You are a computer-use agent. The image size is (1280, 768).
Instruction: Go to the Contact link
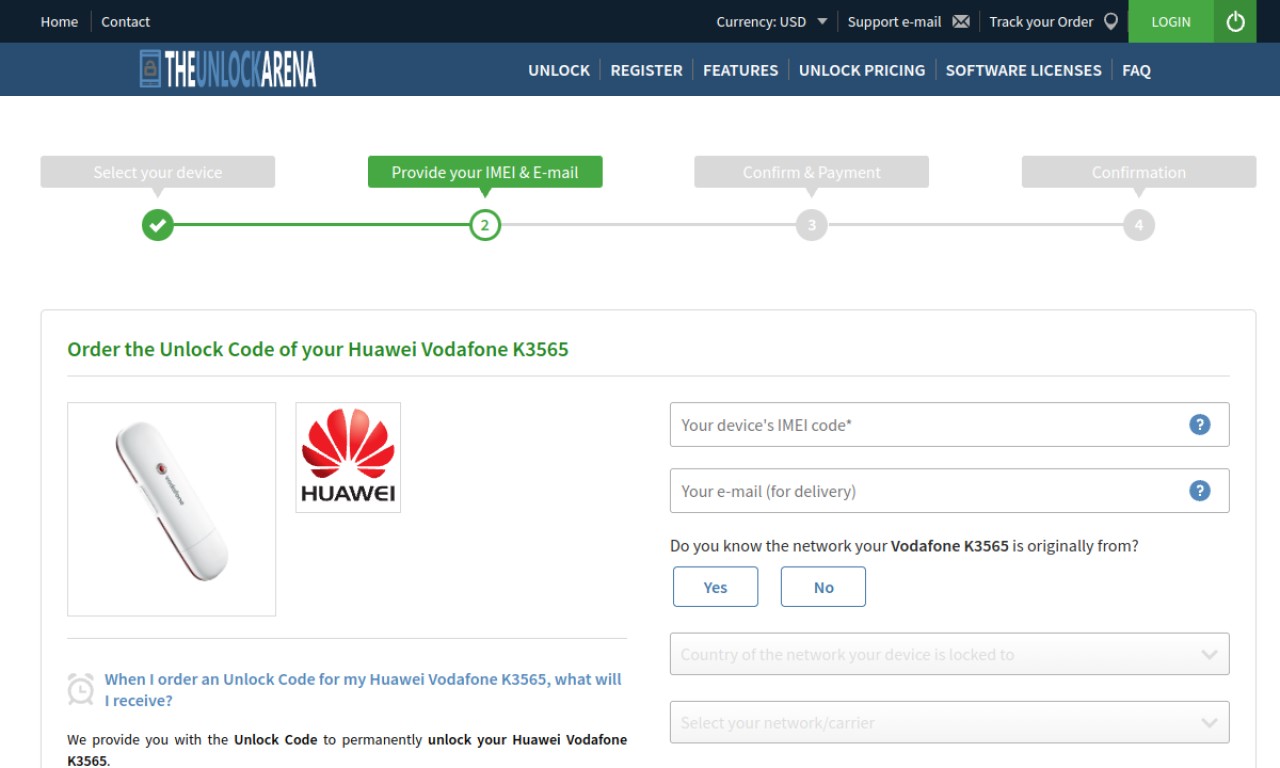[x=125, y=21]
